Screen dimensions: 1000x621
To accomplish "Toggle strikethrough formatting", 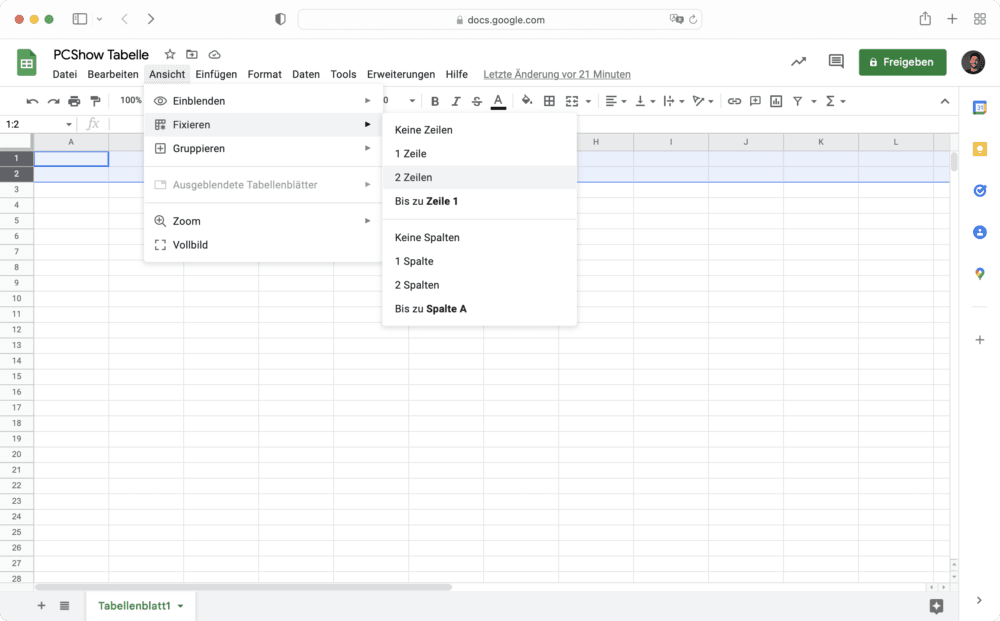I will (x=476, y=101).
